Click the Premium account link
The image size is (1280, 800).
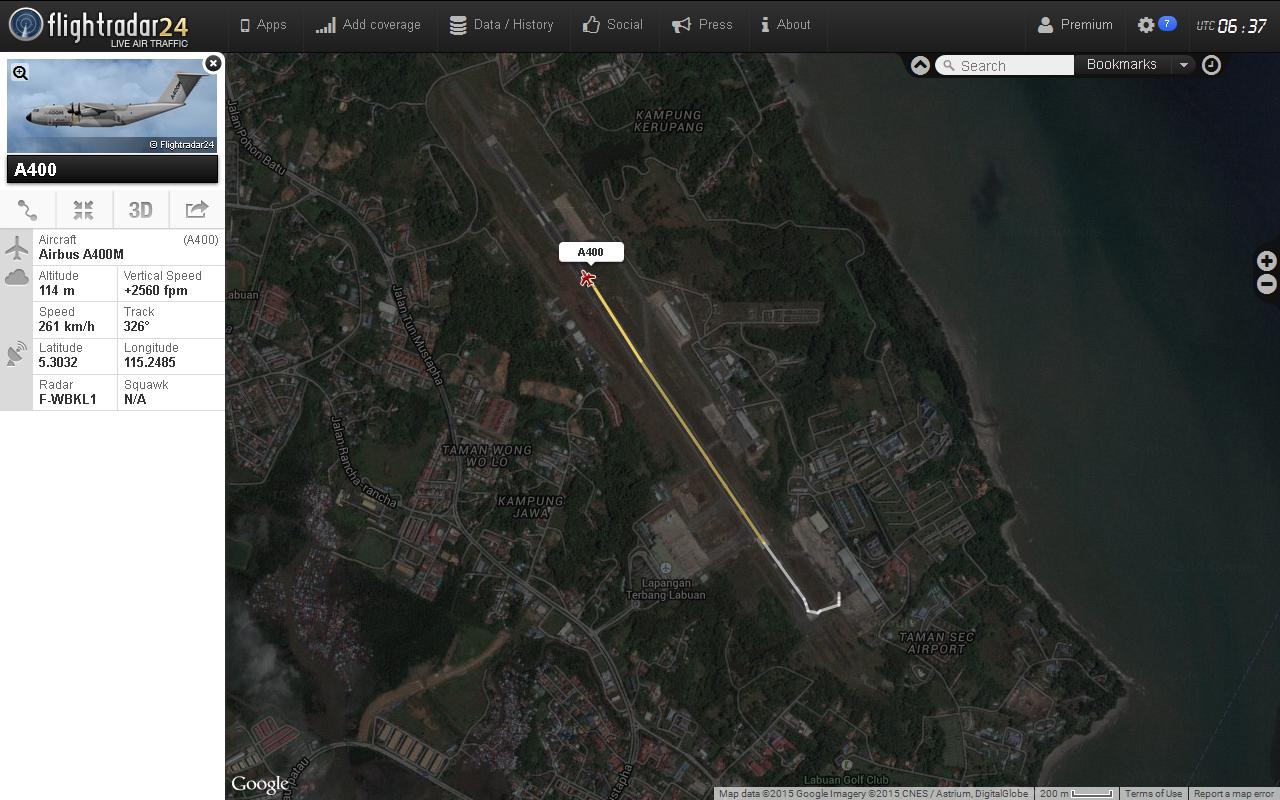point(1075,25)
